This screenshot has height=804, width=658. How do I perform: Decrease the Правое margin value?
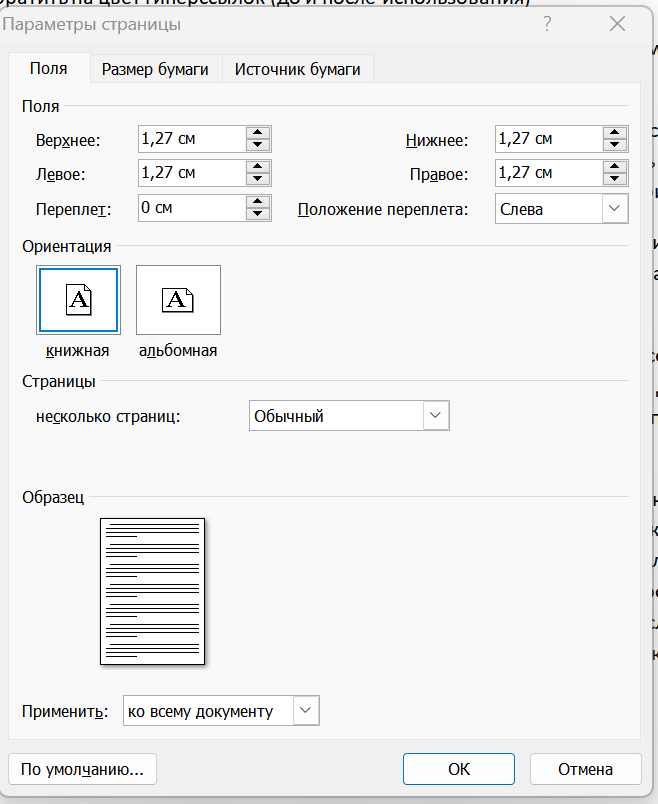point(614,179)
